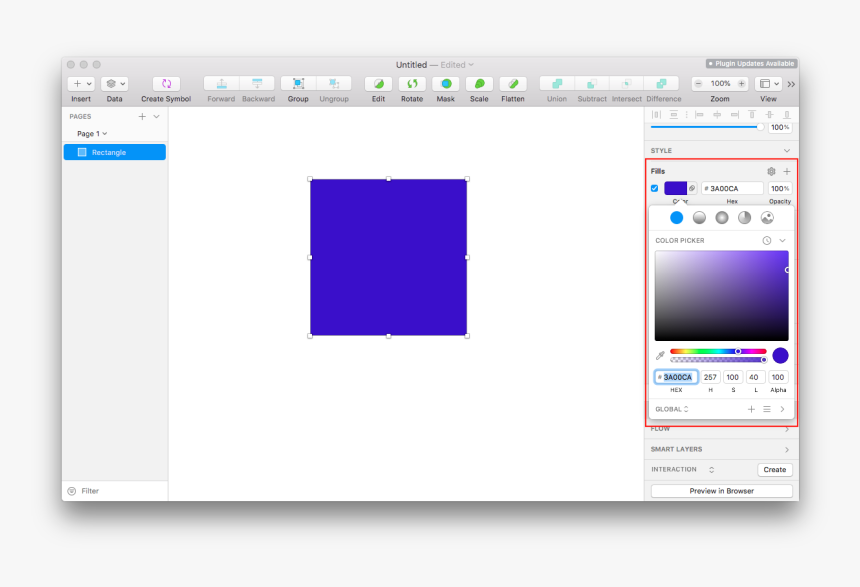Add a new fill

(x=787, y=171)
